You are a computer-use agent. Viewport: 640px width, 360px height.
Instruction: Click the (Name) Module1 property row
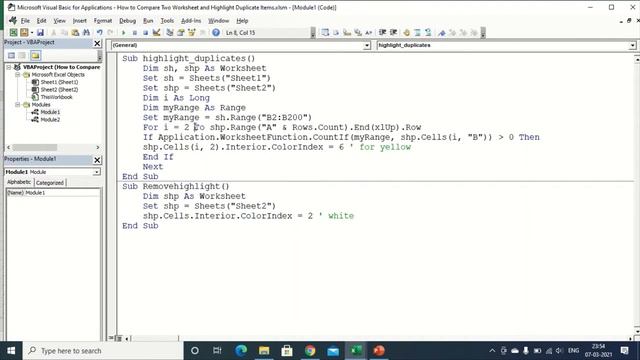pyautogui.click(x=53, y=193)
